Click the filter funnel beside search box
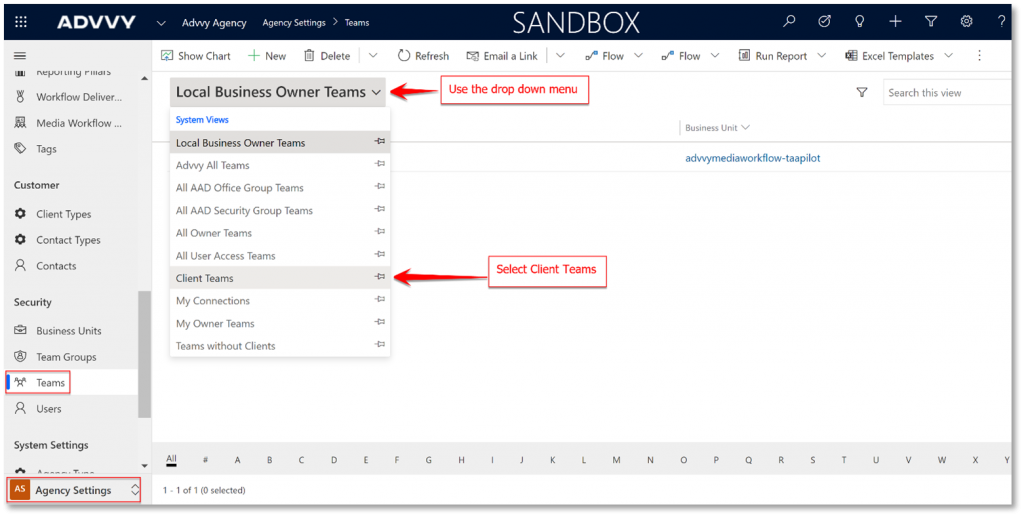Image resolution: width=1024 pixels, height=517 pixels. [862, 92]
